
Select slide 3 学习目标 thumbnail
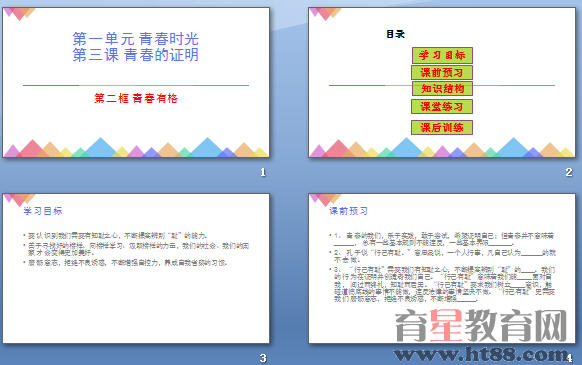(x=136, y=268)
